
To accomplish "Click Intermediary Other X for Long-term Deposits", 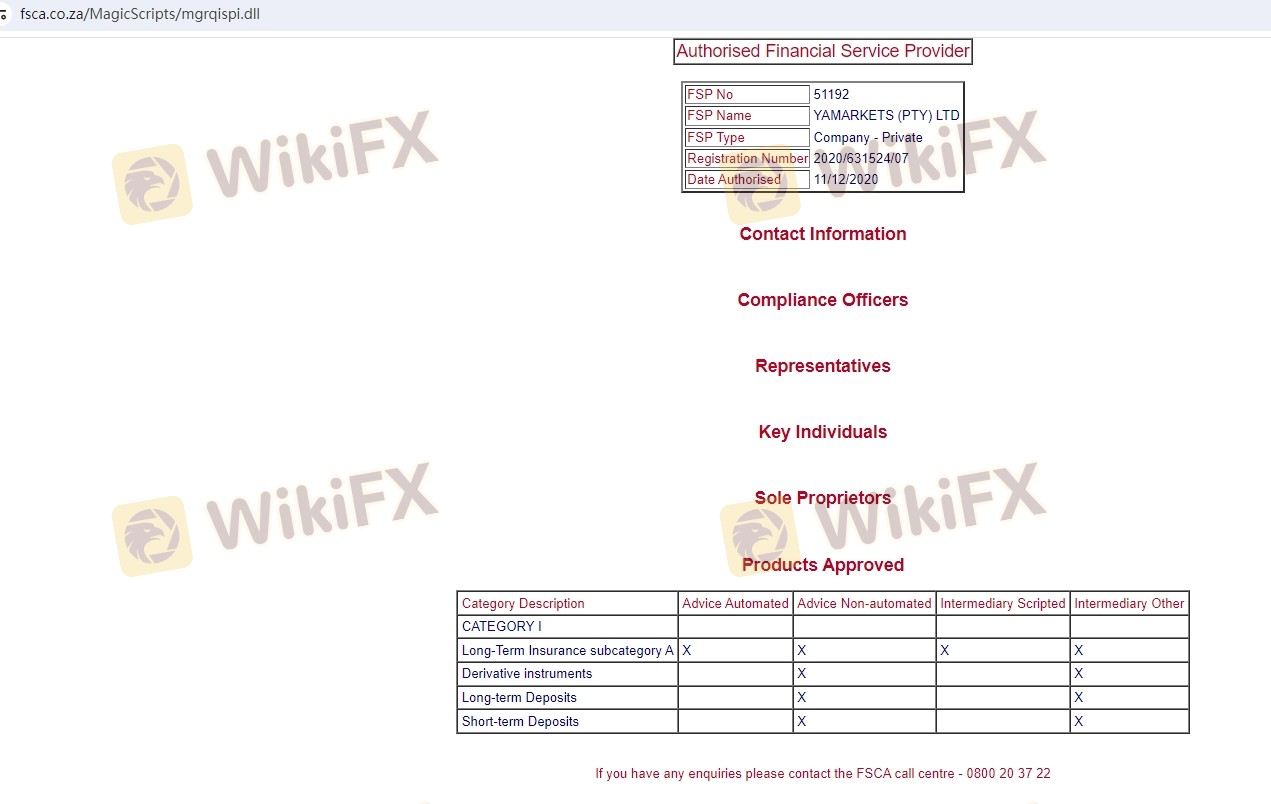I will point(1079,698).
